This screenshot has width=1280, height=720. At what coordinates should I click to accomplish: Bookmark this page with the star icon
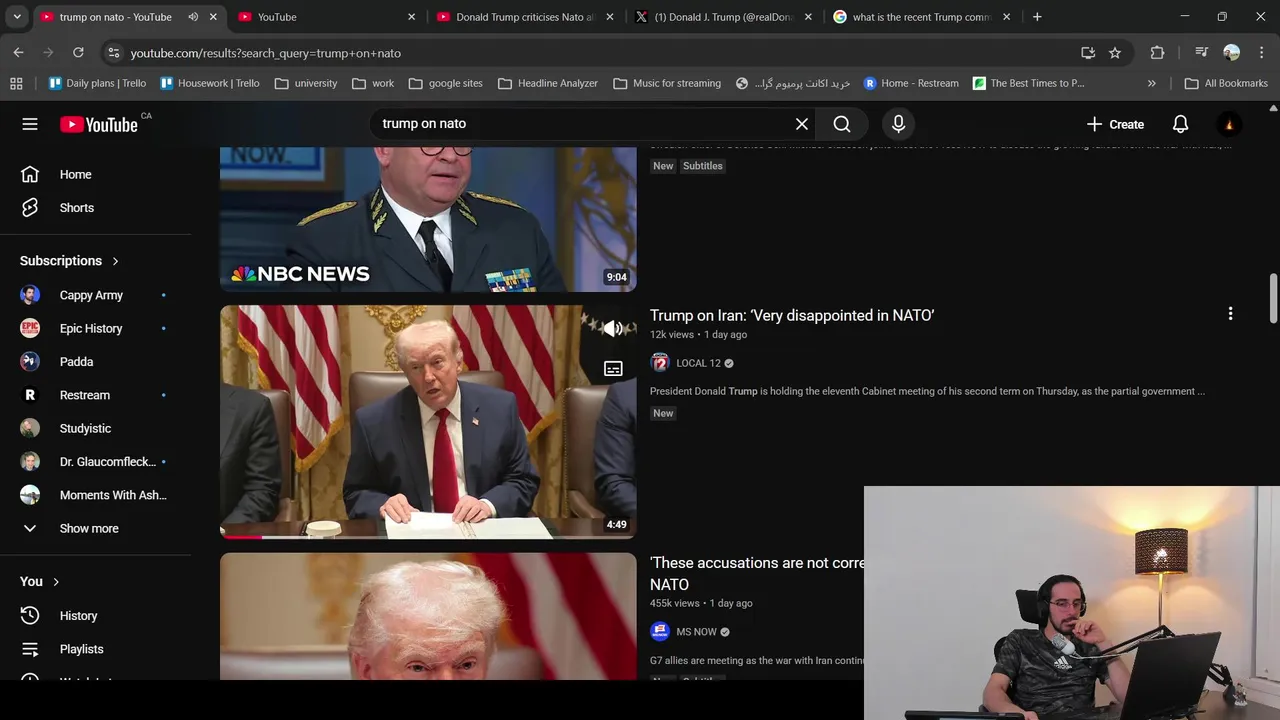pos(1115,52)
